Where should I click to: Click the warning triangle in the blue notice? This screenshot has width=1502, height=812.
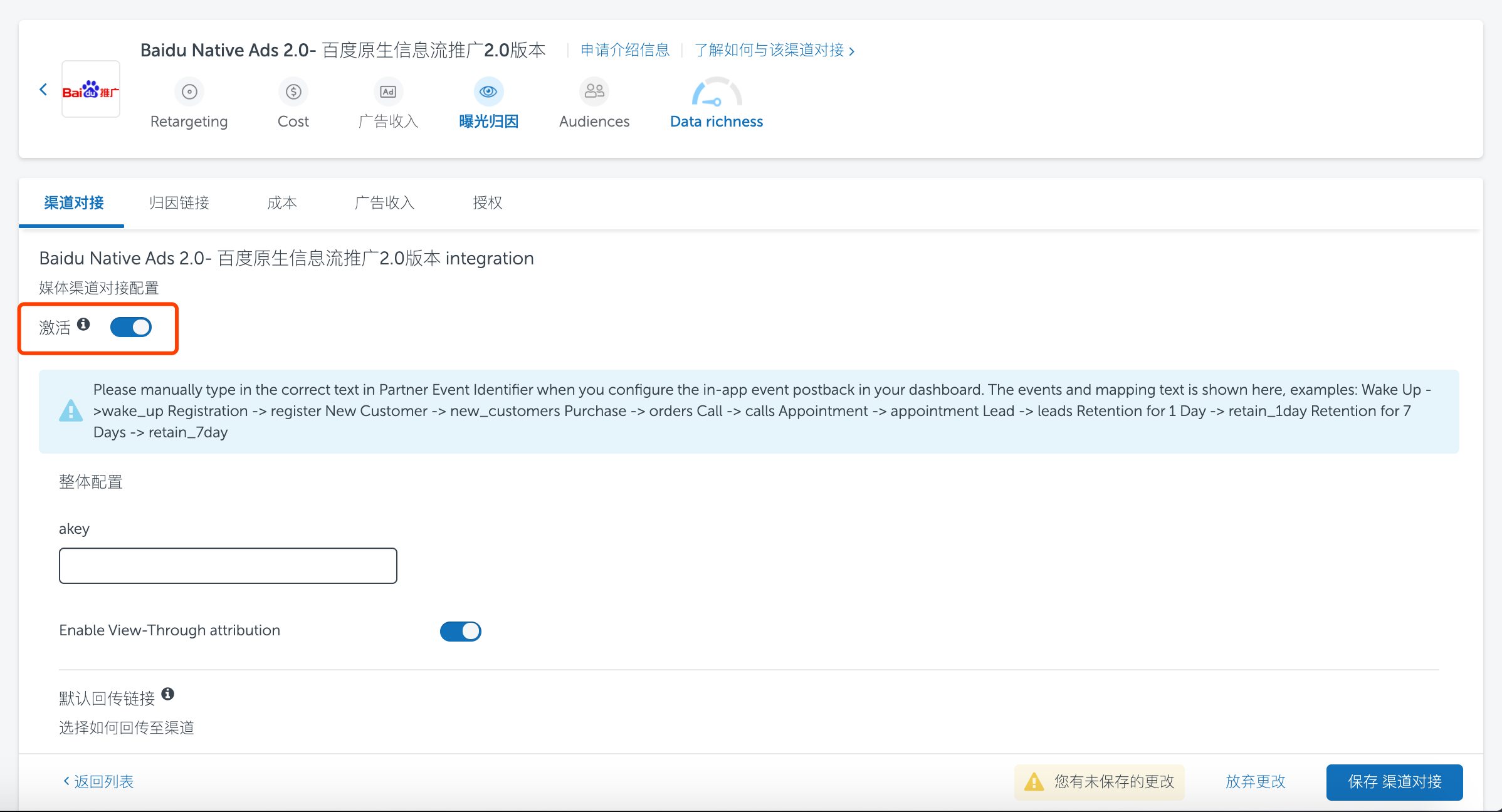71,411
